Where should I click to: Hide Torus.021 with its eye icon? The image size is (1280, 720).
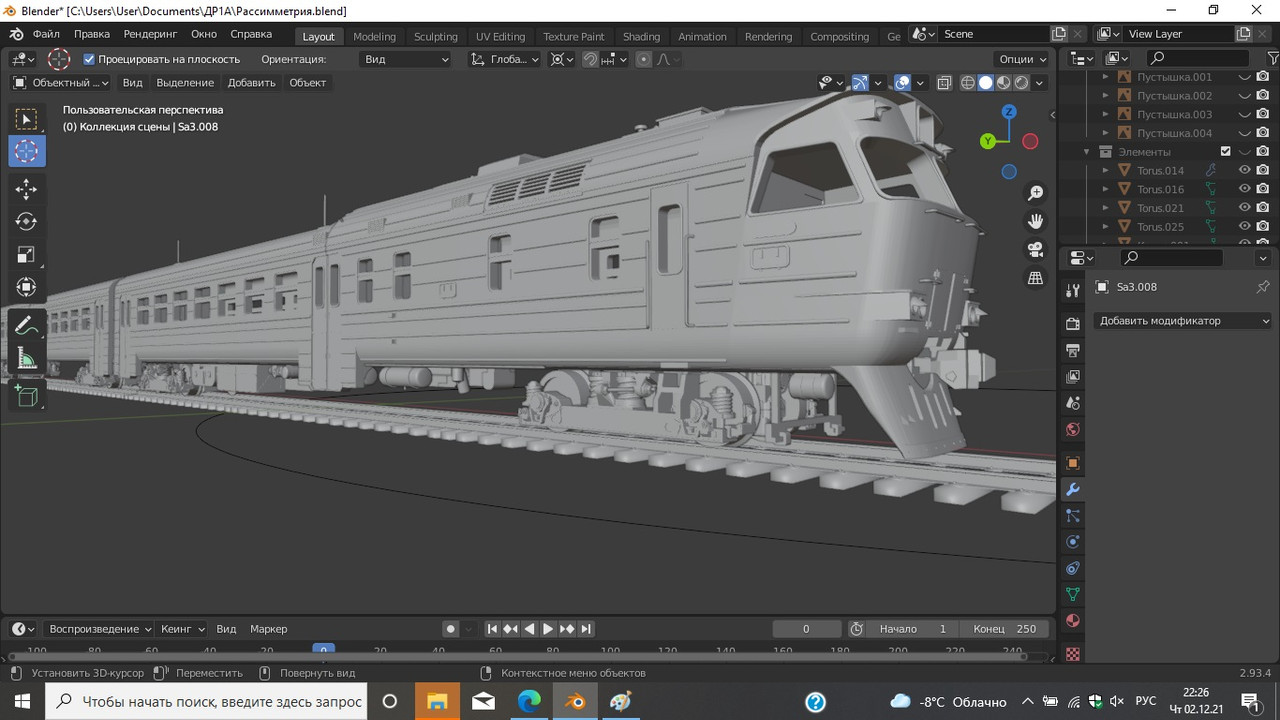pos(1245,208)
